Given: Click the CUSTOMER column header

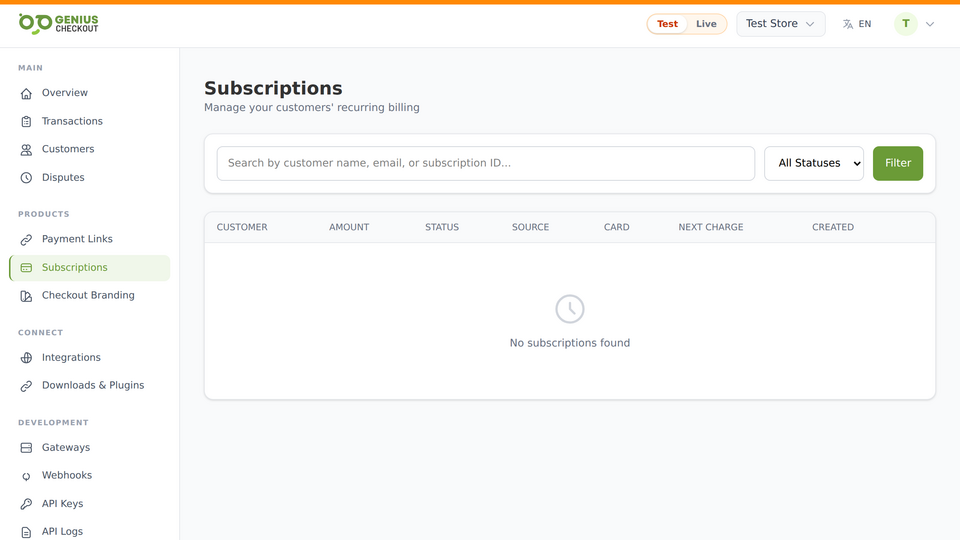Looking at the screenshot, I should point(242,227).
